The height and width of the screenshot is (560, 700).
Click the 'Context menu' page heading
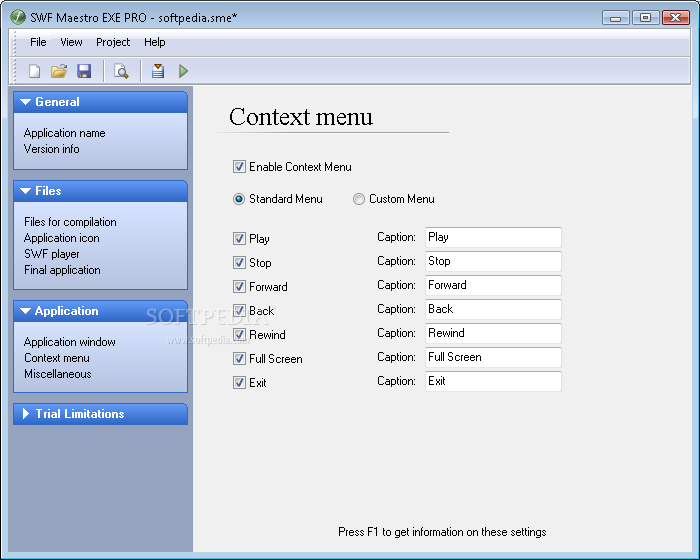[x=301, y=117]
